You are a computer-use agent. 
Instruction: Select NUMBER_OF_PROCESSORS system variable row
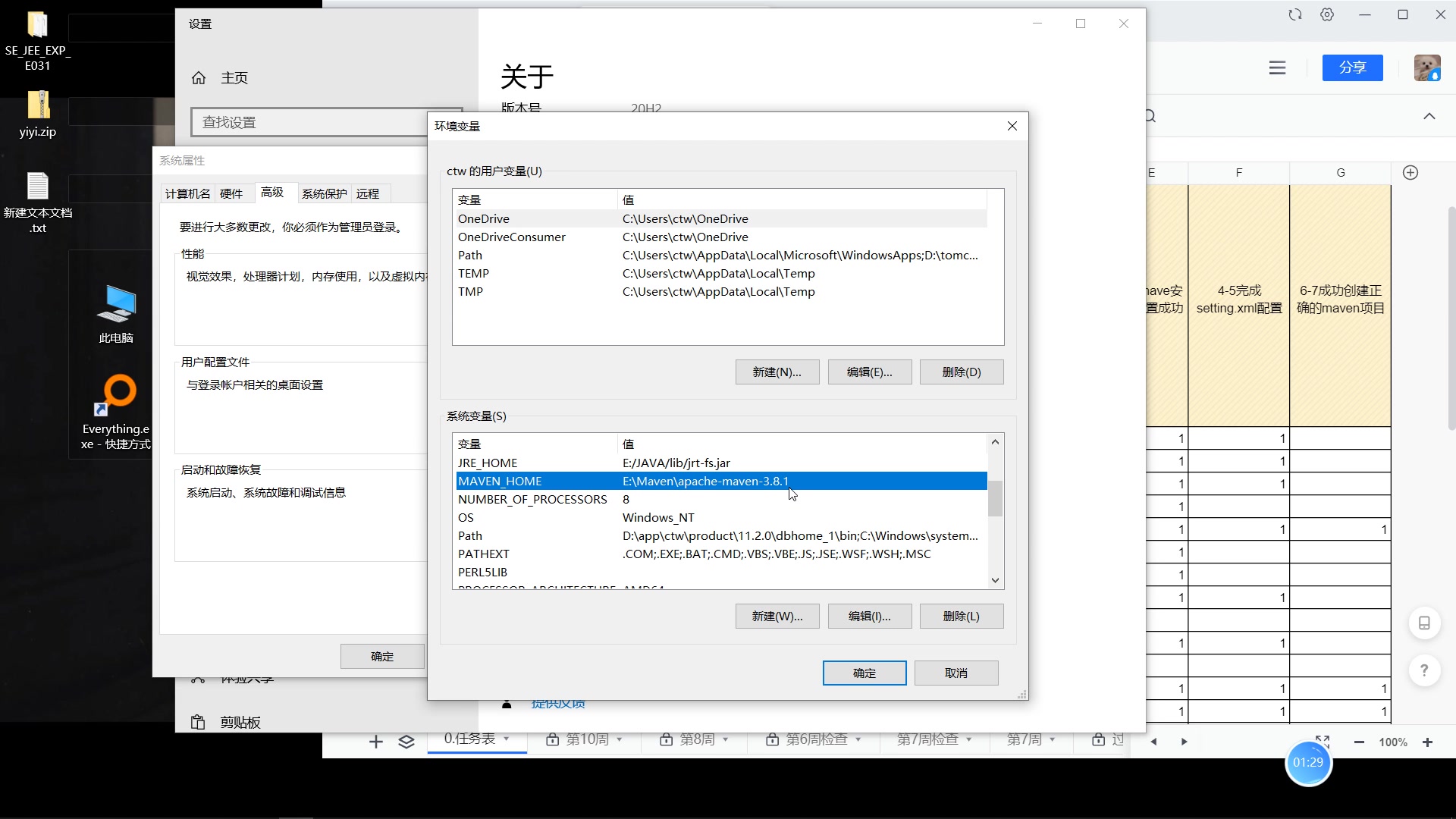720,499
